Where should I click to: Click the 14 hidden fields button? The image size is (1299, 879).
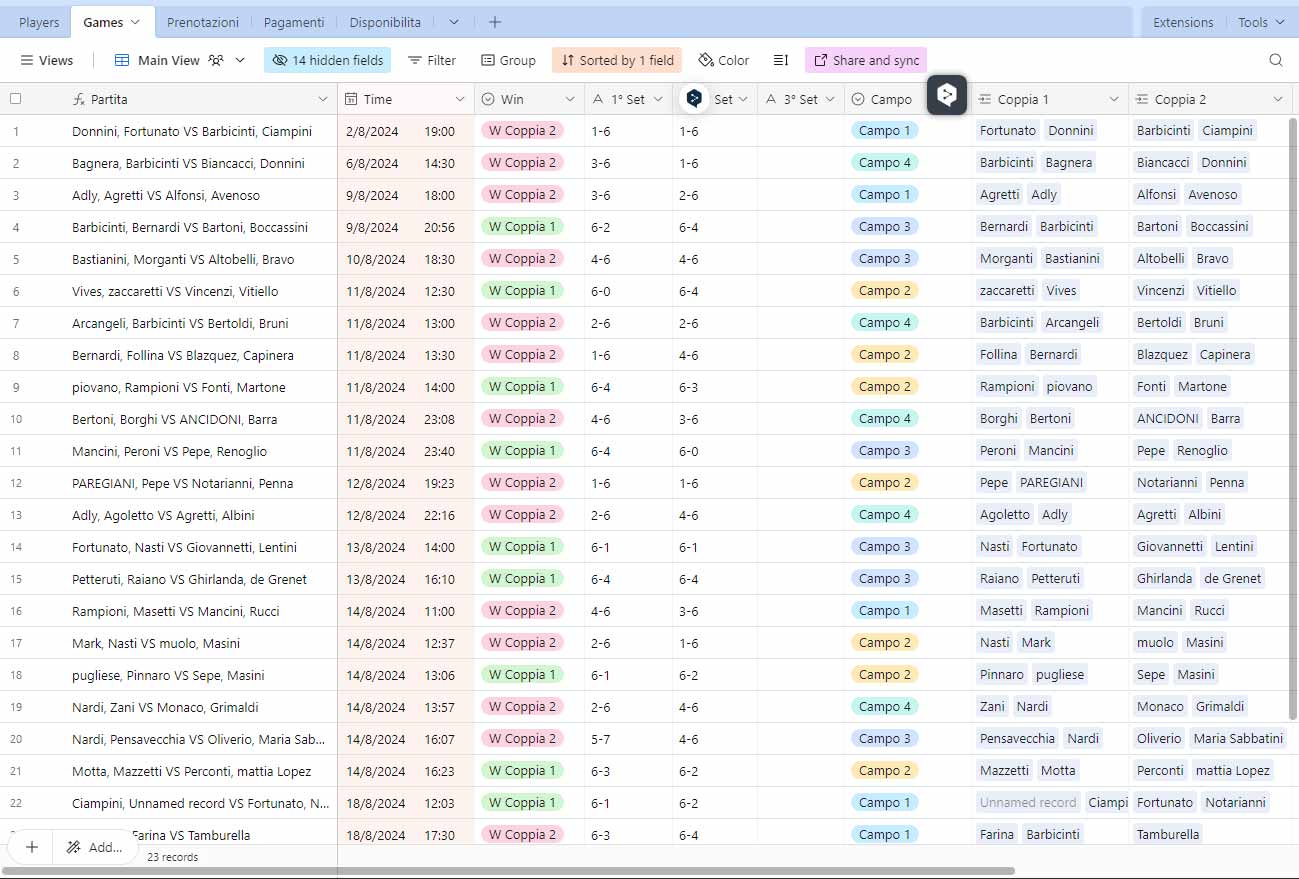pyautogui.click(x=327, y=60)
